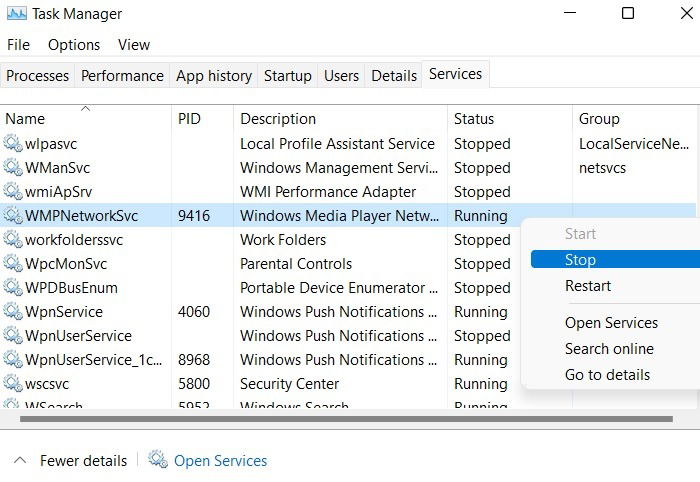
Task: Click the LocalServiceNe... group cell
Action: pos(634,144)
